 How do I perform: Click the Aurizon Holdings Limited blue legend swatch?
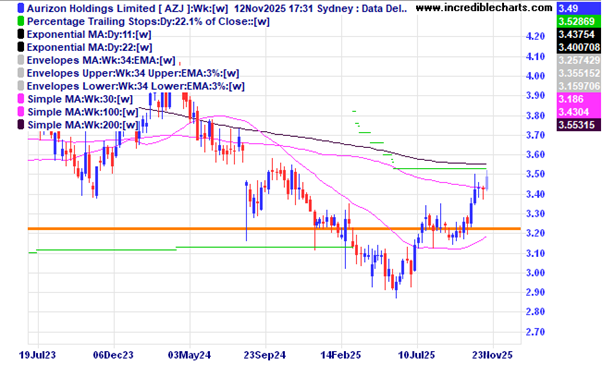click(x=21, y=8)
